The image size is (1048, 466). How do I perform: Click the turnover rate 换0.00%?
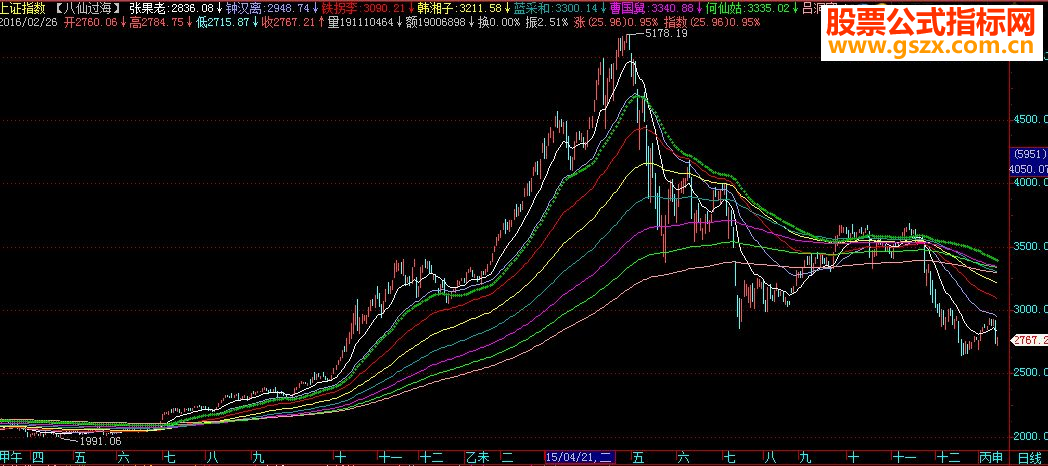[x=499, y=22]
